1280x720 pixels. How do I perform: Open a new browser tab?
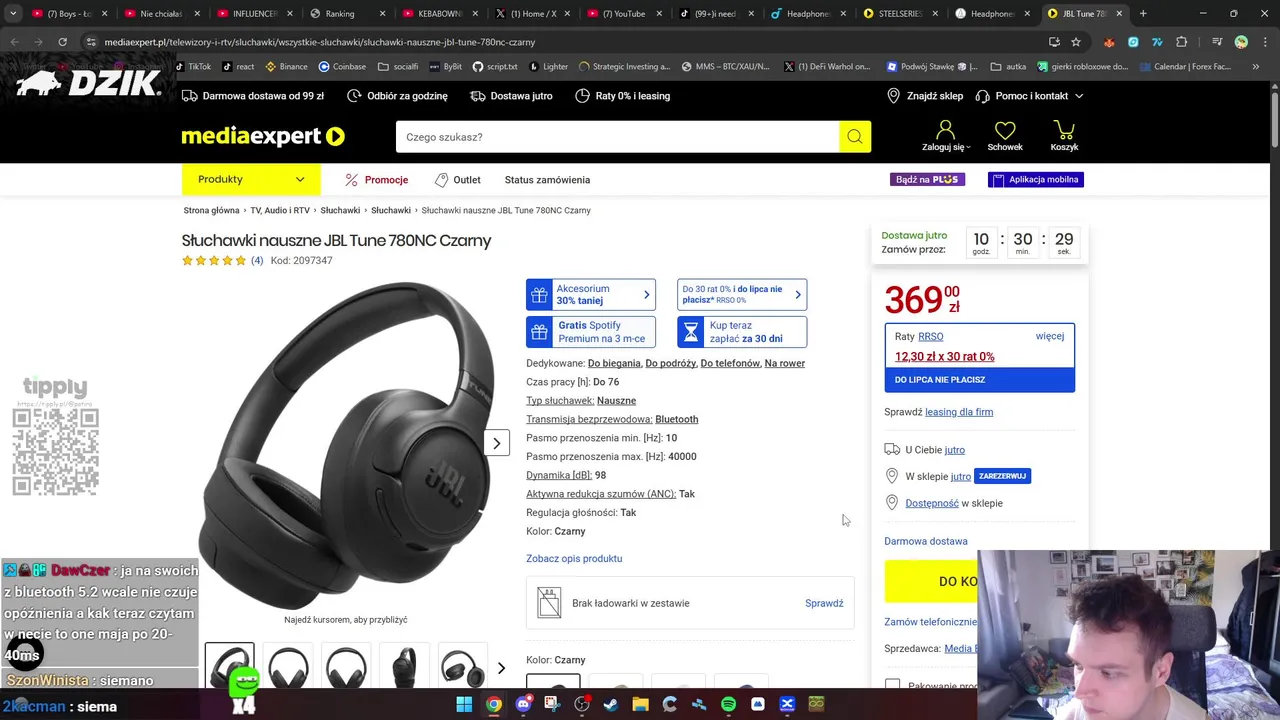click(1143, 14)
